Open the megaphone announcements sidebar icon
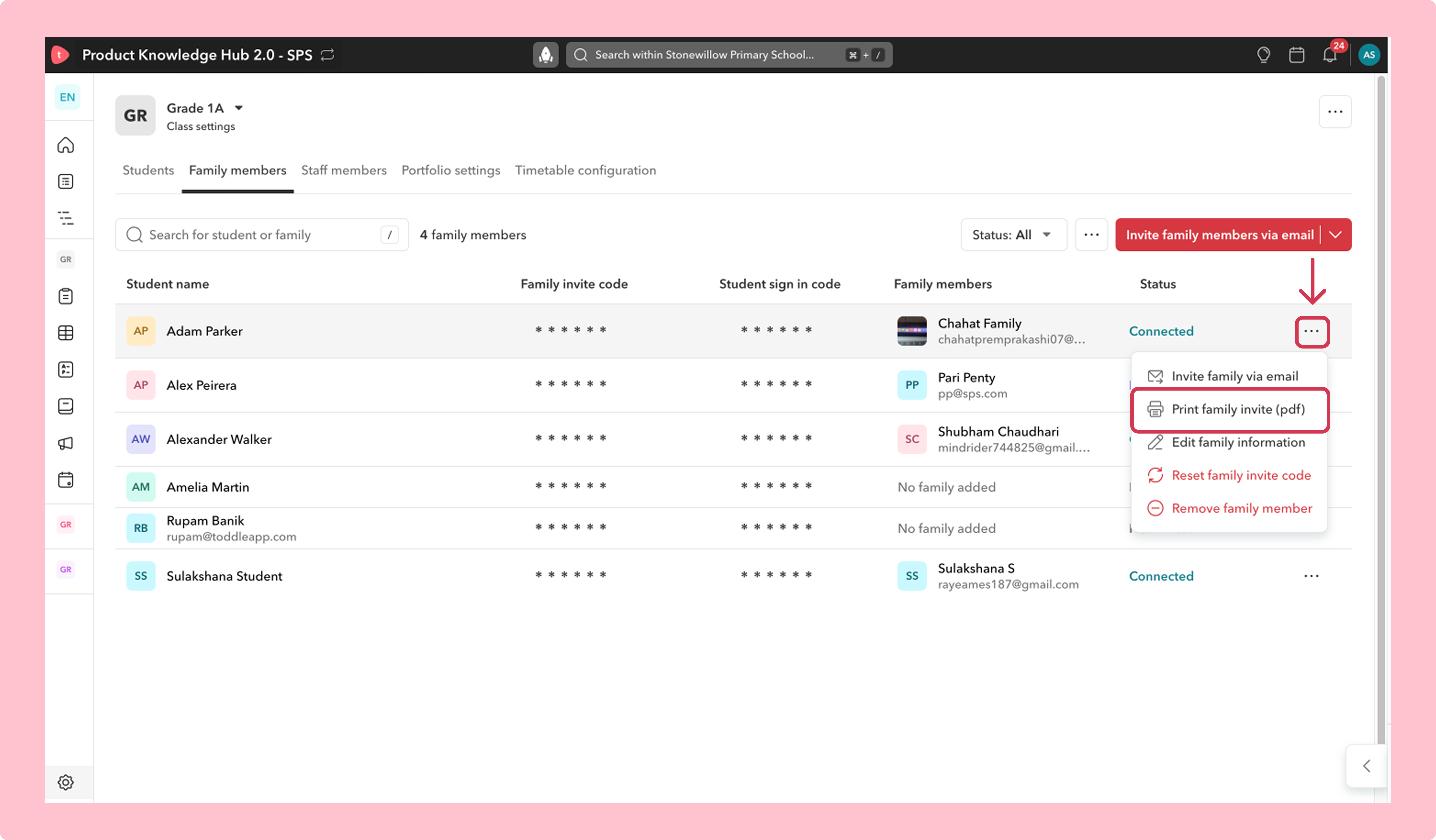The image size is (1436, 840). point(65,443)
